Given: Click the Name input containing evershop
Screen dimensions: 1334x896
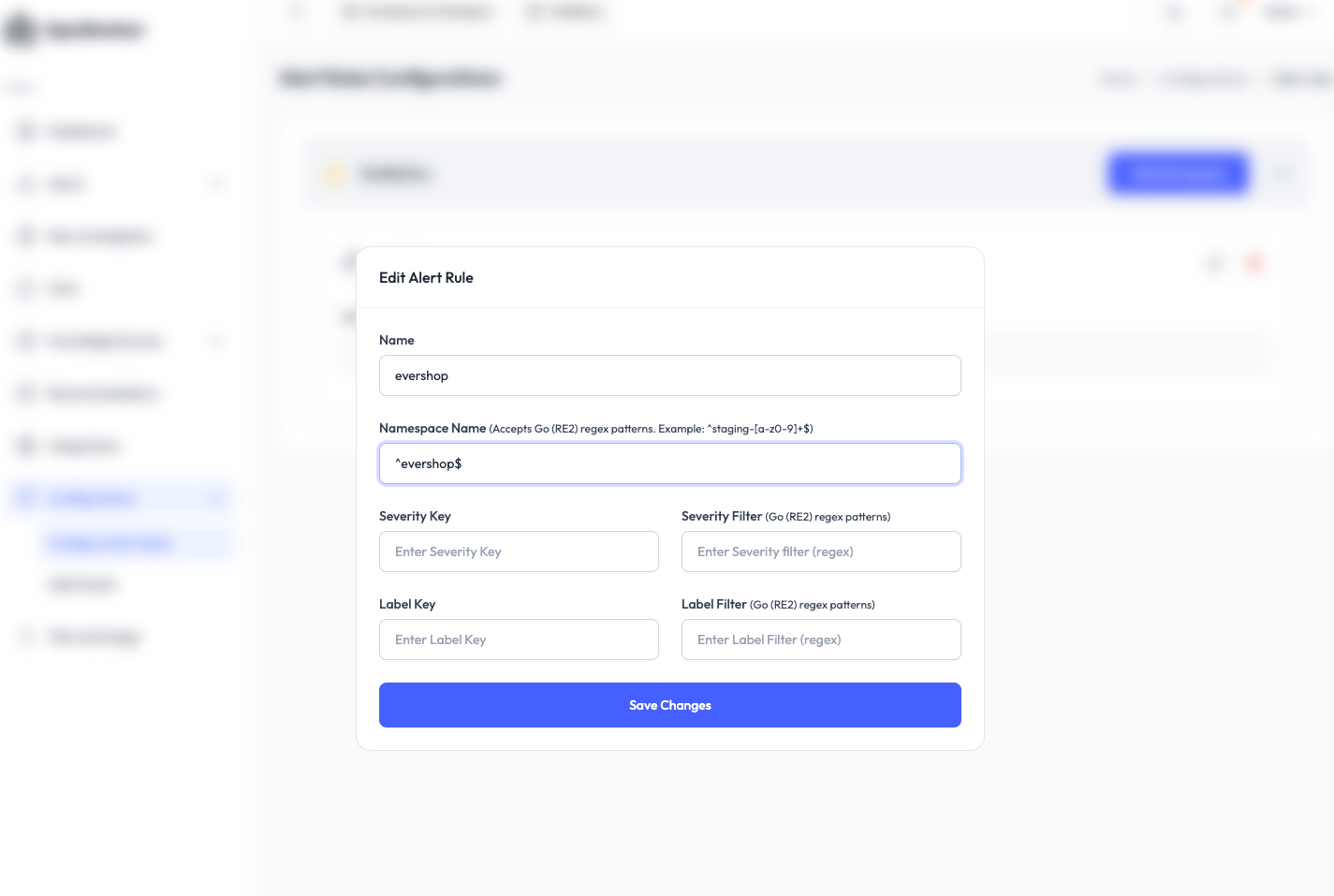Looking at the screenshot, I should 669,375.
